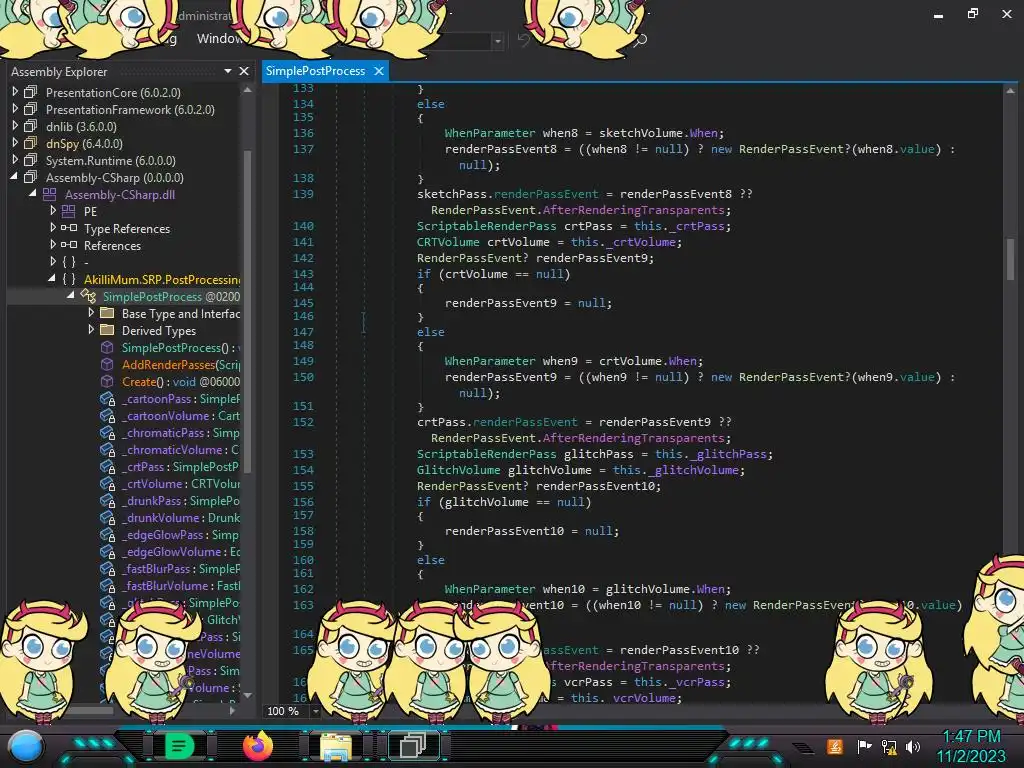Collapse the Assembly-CSharp (0.0.0.0) node

coord(14,177)
